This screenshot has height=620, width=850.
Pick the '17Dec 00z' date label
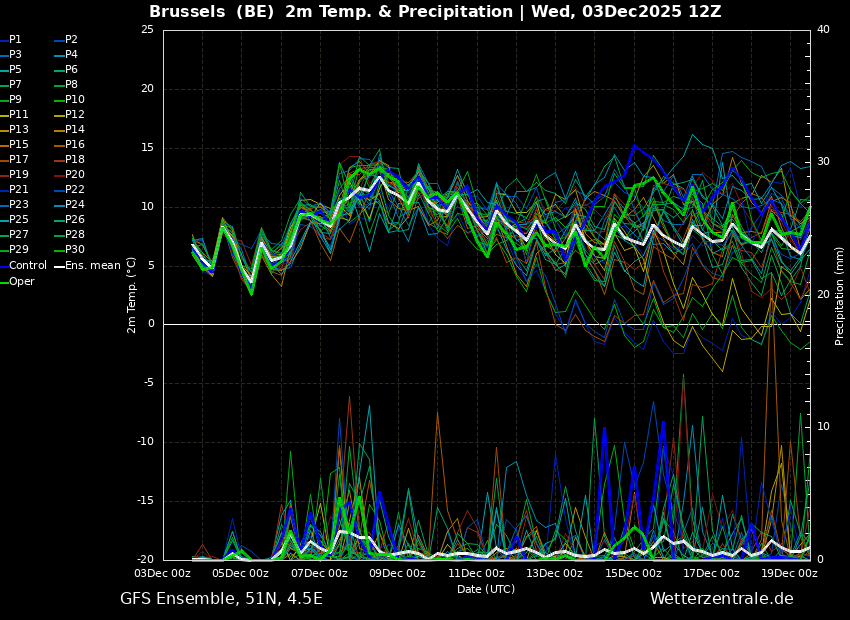coord(711,573)
